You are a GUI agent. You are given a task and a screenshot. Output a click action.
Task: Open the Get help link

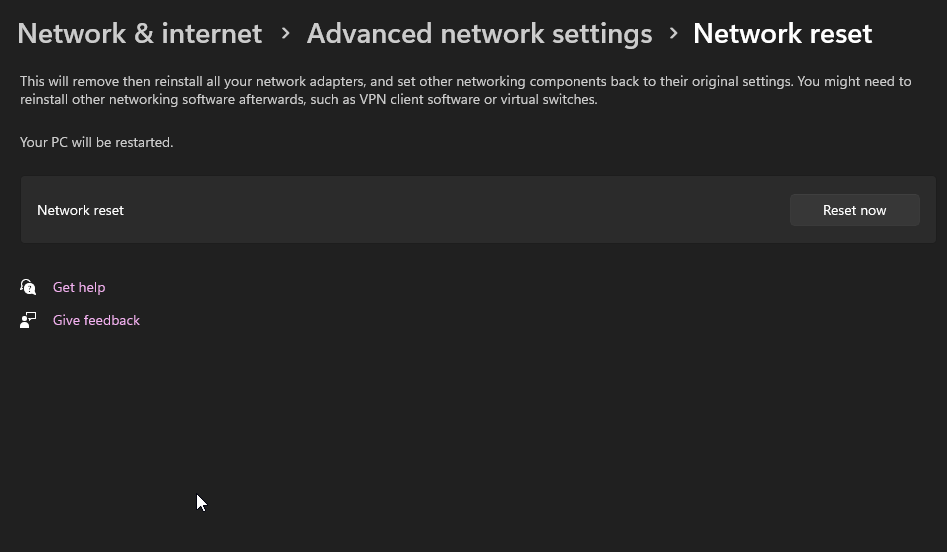pos(79,287)
